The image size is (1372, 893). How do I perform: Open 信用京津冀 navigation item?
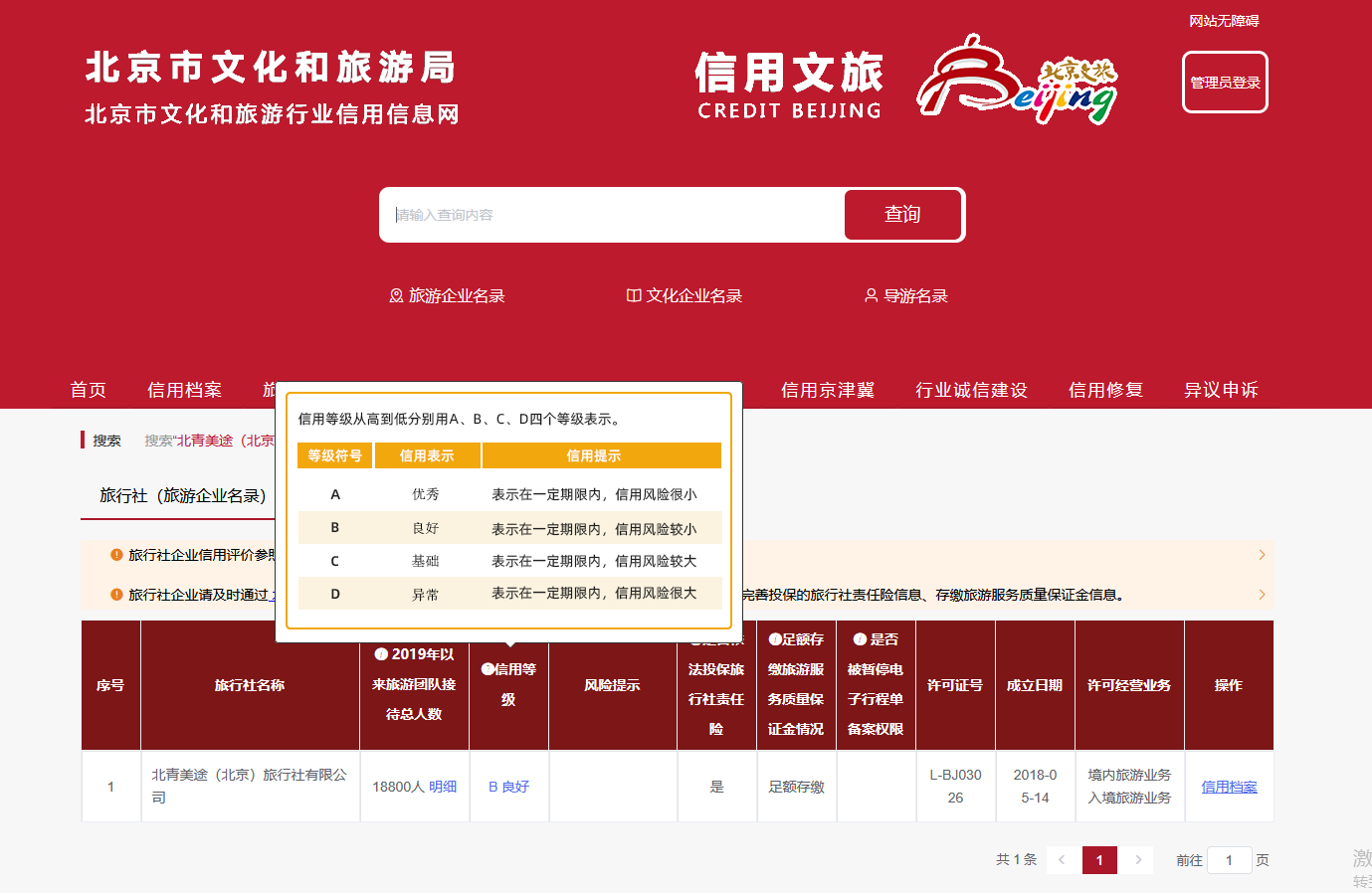tap(828, 390)
